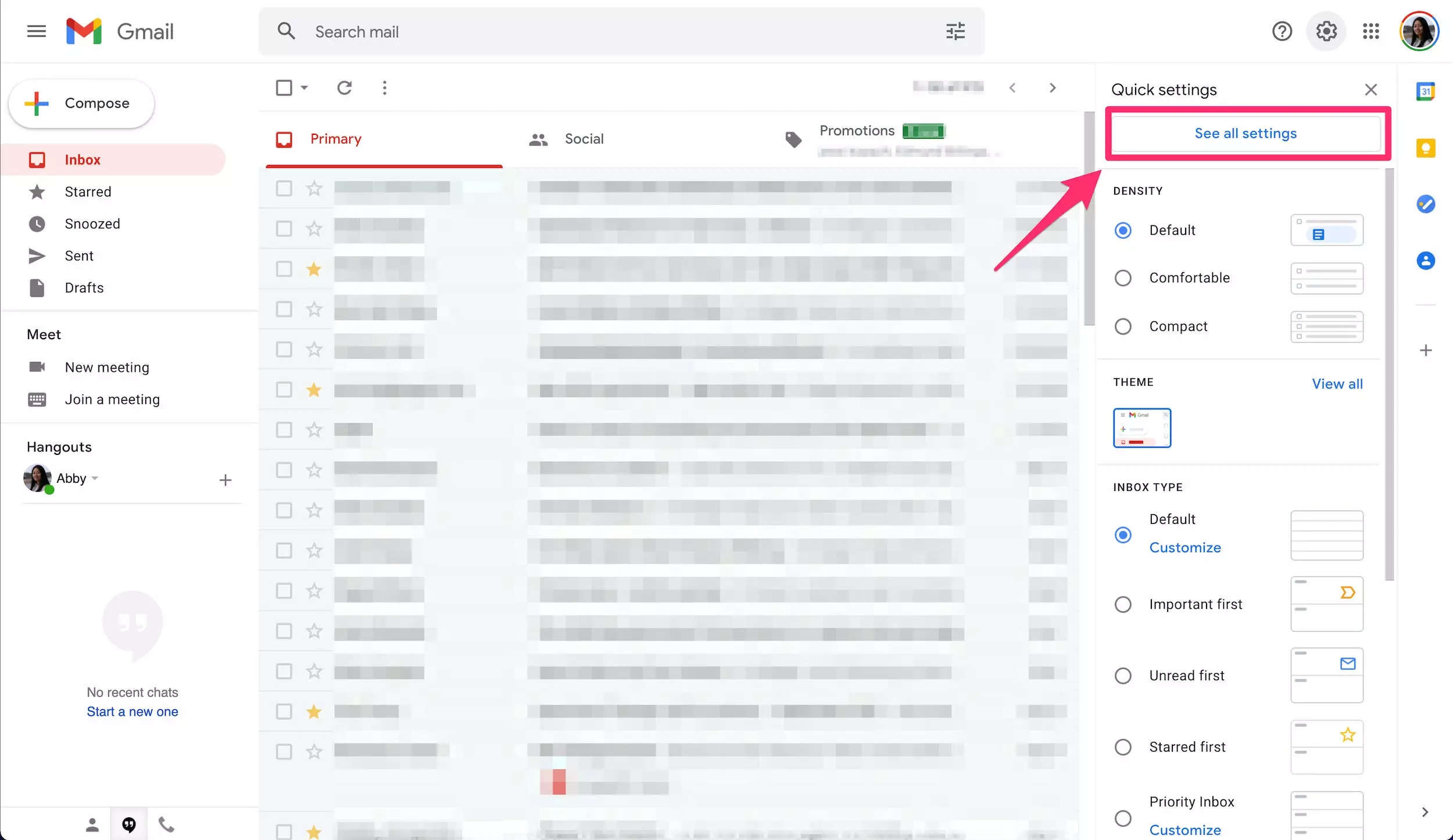
Task: Click View all themes link
Action: tap(1337, 383)
